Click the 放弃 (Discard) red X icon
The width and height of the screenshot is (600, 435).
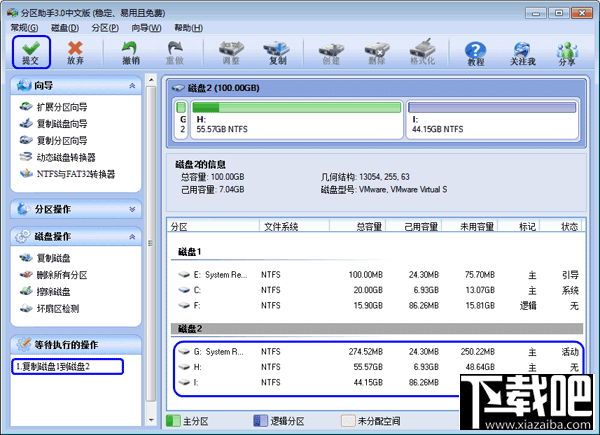point(75,53)
